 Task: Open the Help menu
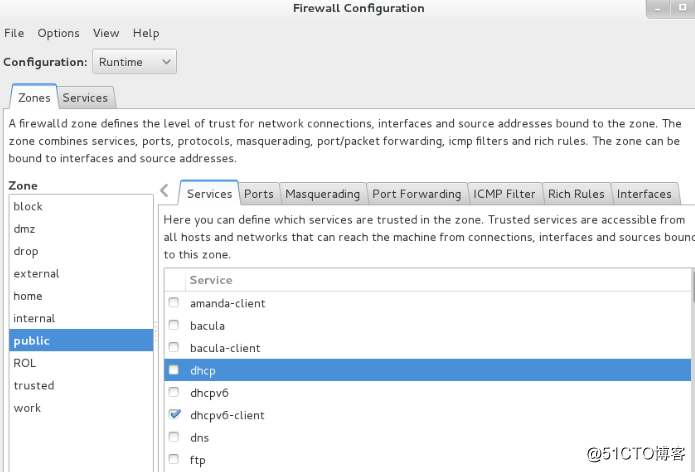click(x=146, y=33)
